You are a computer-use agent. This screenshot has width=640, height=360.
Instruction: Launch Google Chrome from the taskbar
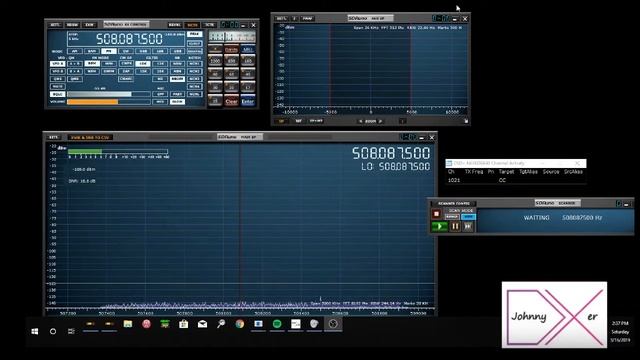[240, 324]
